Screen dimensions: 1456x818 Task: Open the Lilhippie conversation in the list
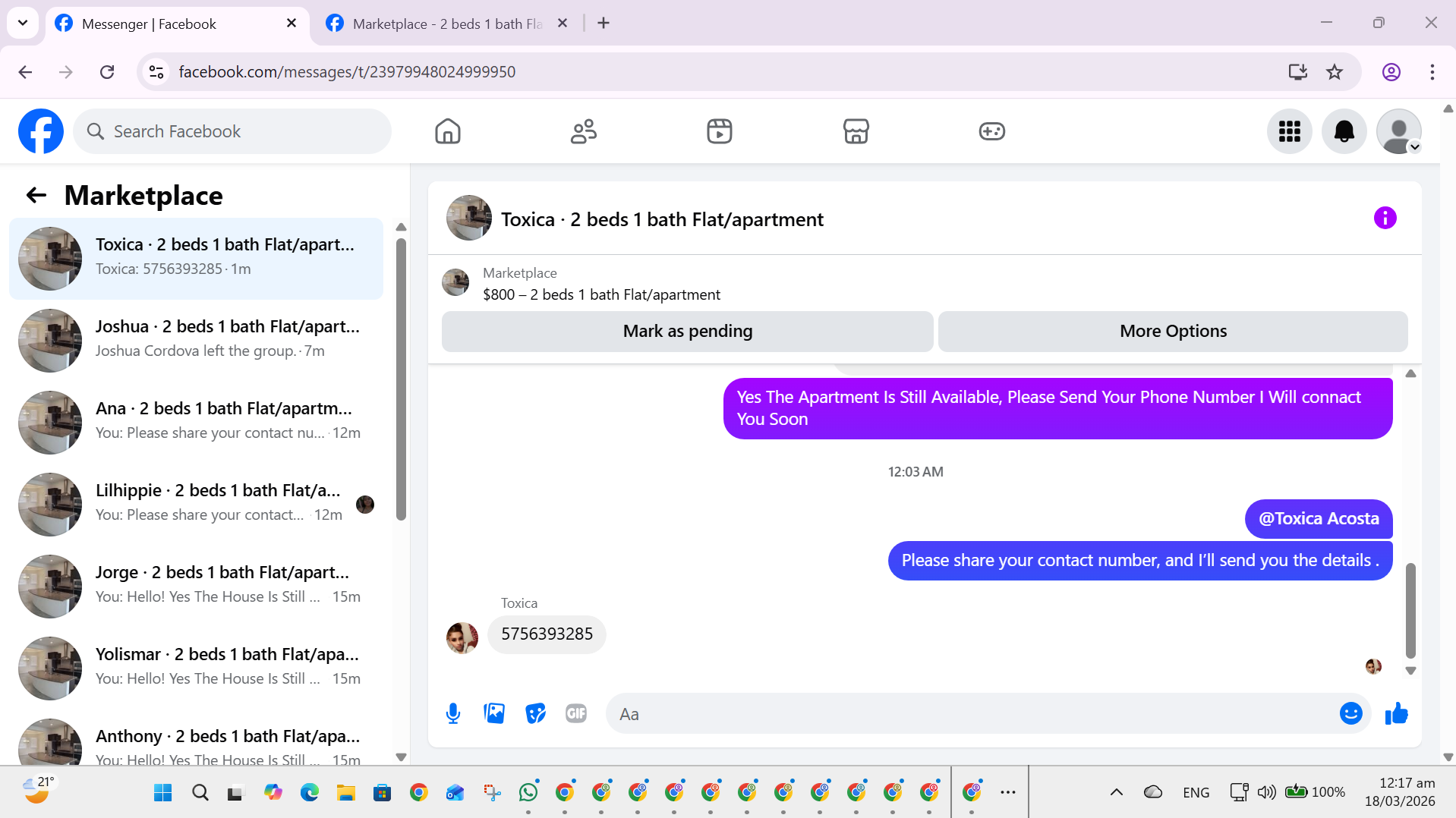[196, 505]
